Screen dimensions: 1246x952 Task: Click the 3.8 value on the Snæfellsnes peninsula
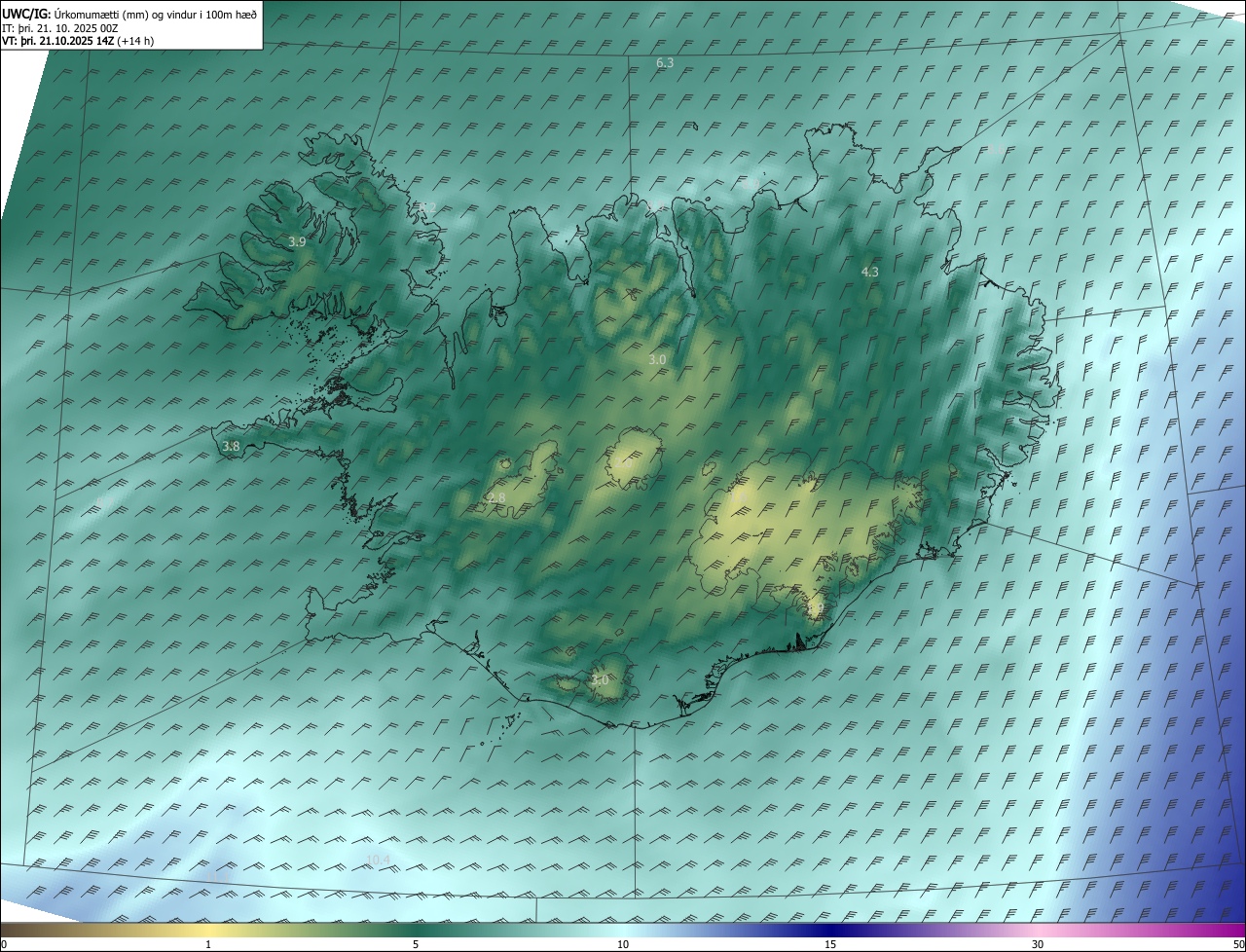pyautogui.click(x=231, y=447)
